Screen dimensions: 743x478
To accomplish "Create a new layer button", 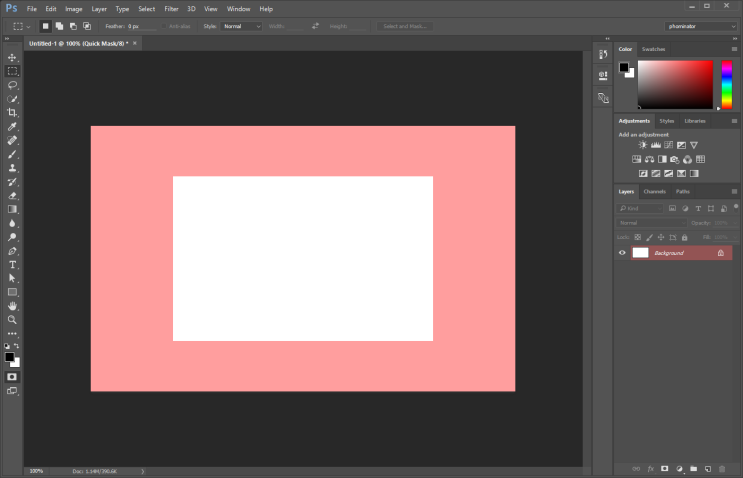I will (707, 469).
